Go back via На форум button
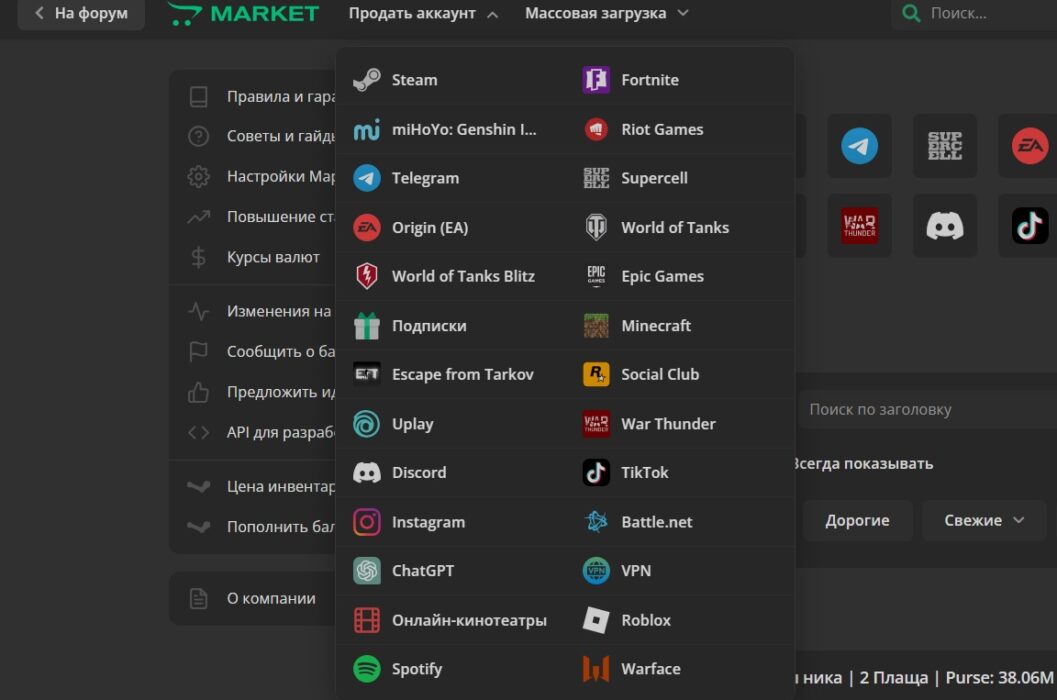This screenshot has width=1057, height=700. [x=81, y=13]
